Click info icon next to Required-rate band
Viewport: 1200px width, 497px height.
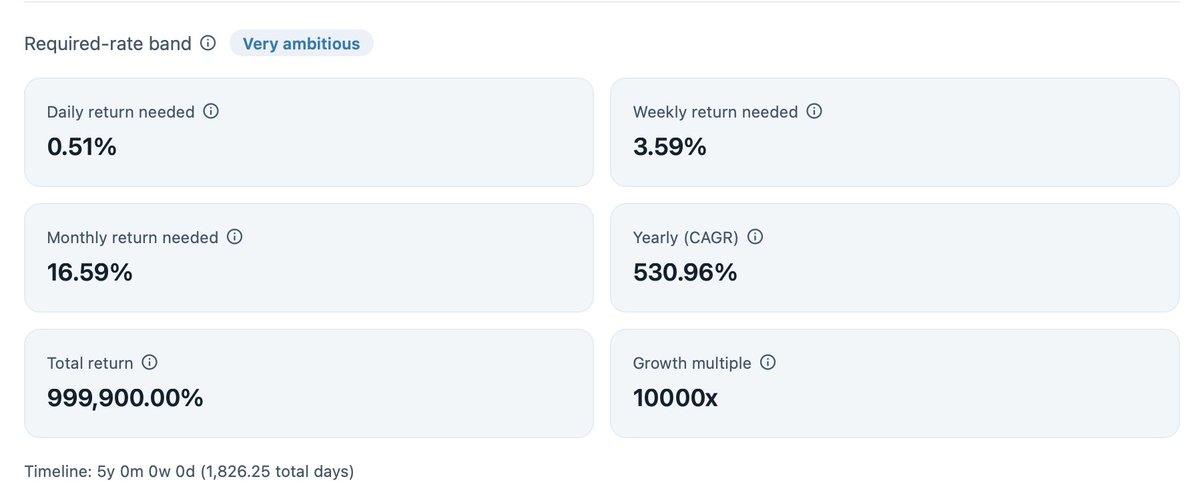(x=208, y=43)
